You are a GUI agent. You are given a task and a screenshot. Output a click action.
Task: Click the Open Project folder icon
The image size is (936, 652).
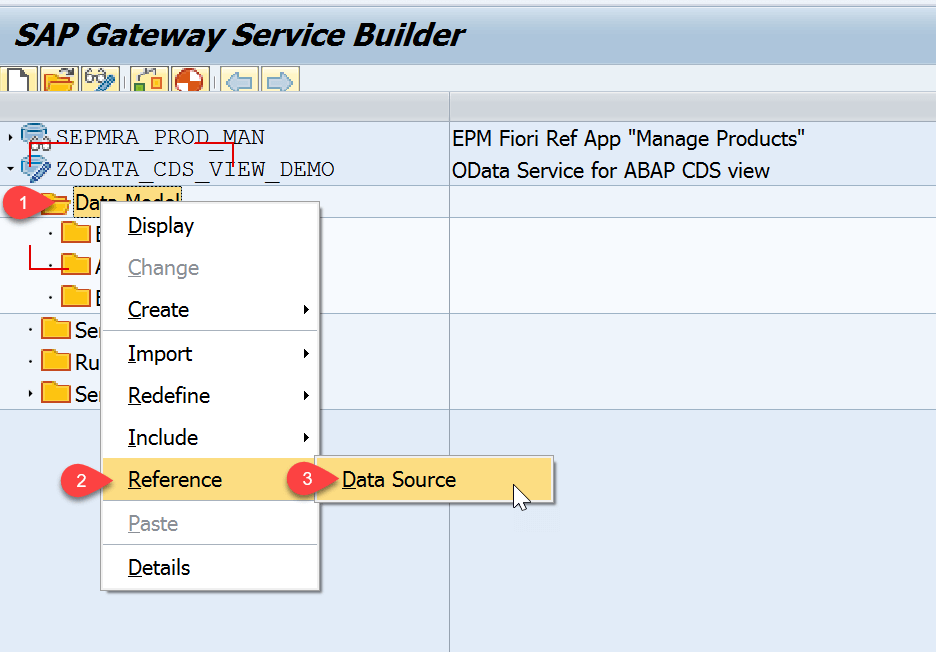tap(59, 79)
